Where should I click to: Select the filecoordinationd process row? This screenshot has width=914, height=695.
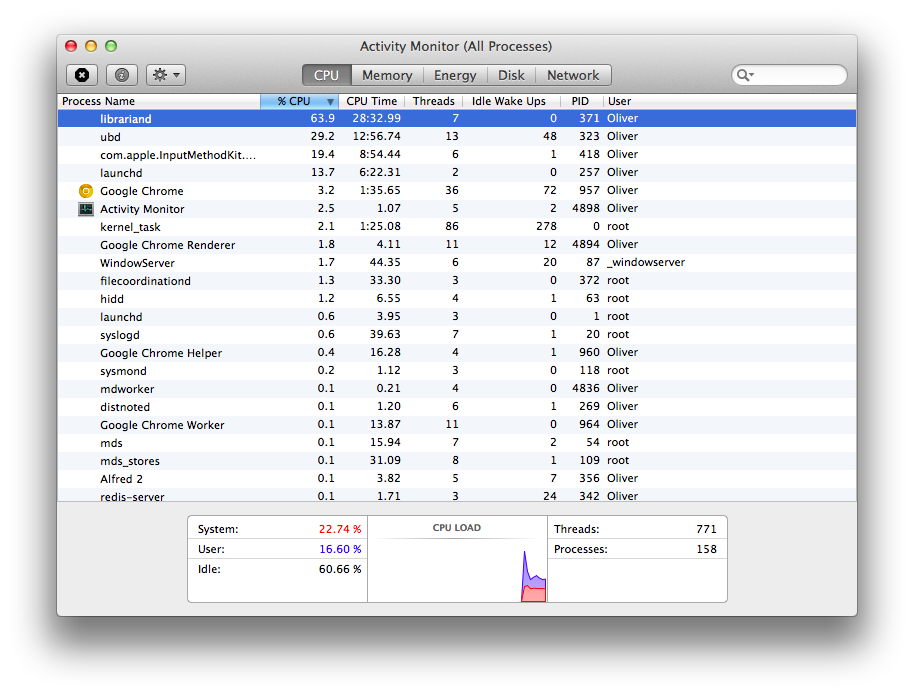457,281
